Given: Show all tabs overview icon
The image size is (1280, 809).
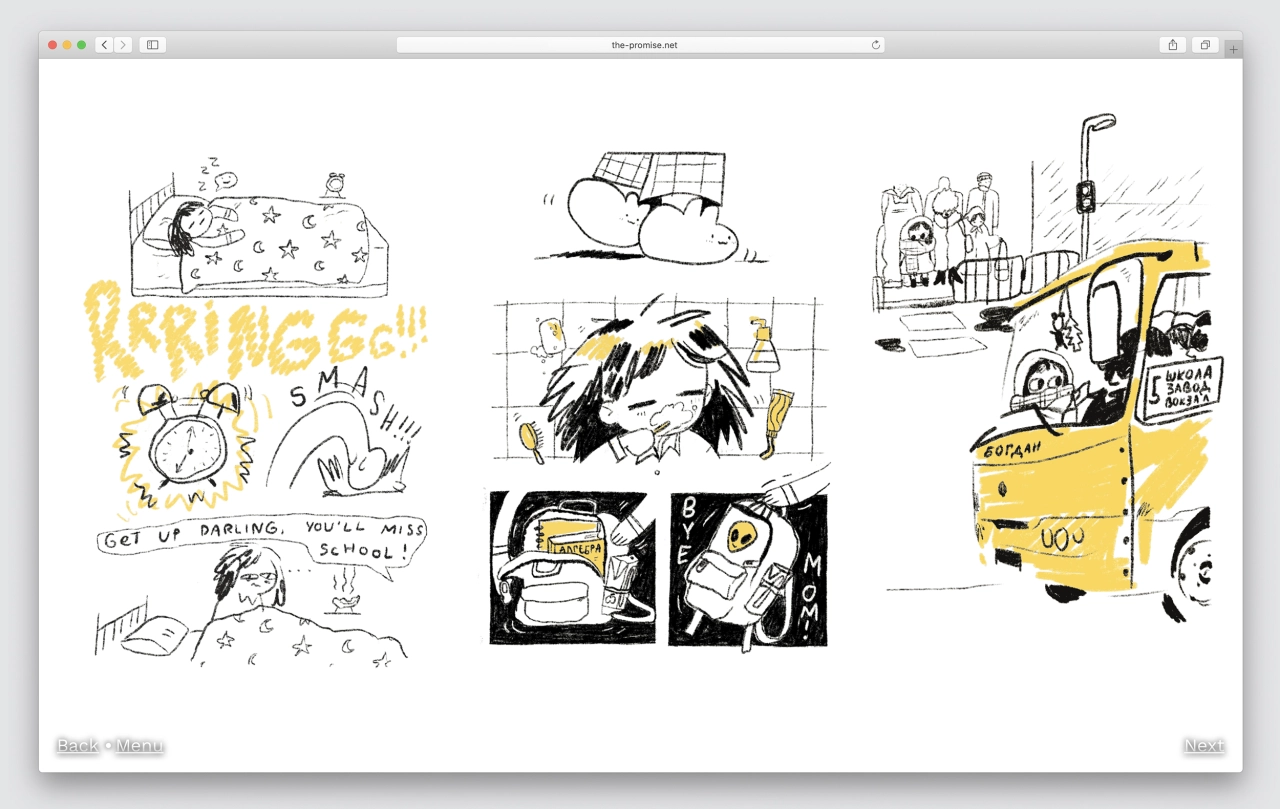Looking at the screenshot, I should (1205, 45).
